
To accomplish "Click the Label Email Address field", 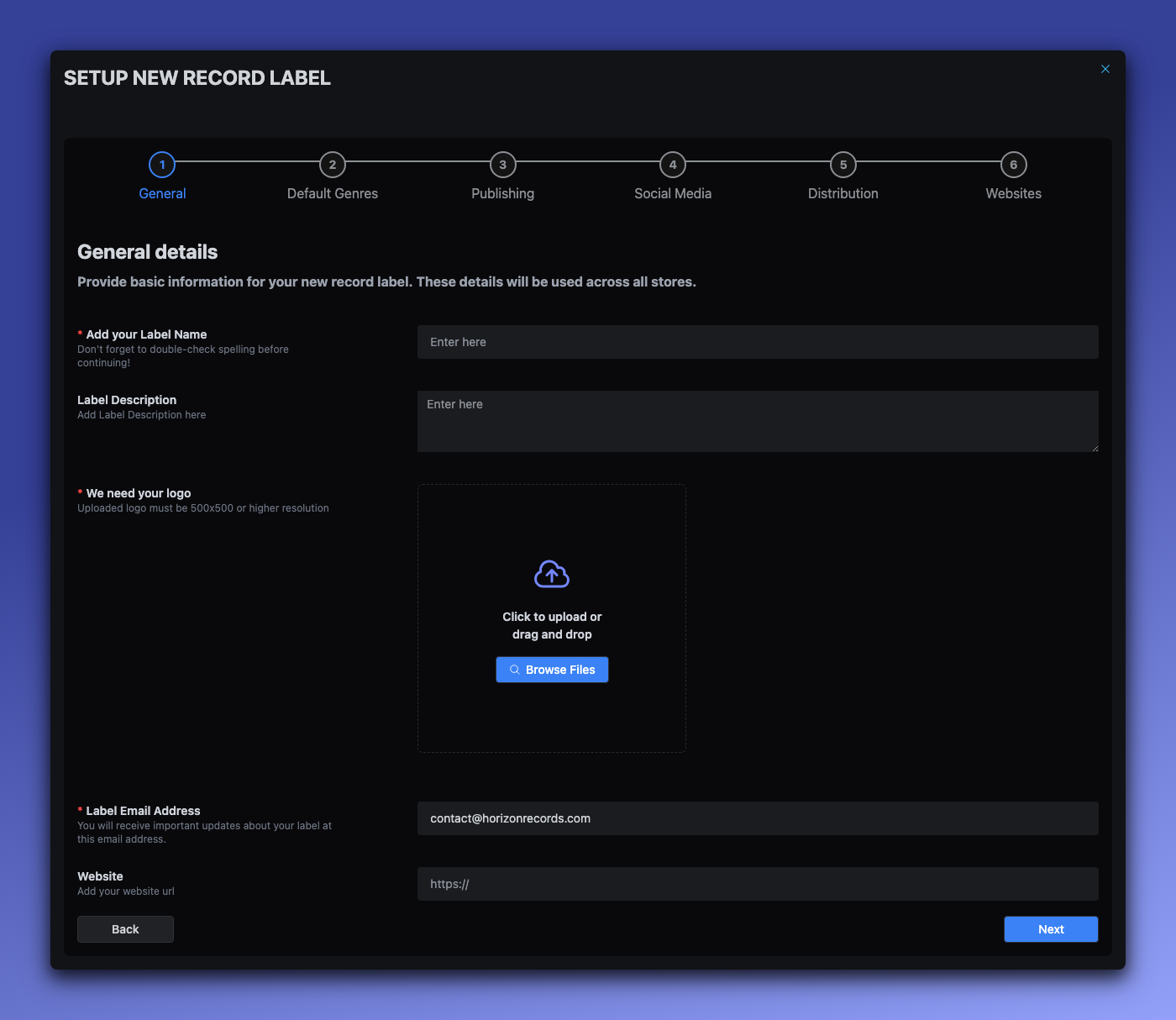I will tap(758, 818).
